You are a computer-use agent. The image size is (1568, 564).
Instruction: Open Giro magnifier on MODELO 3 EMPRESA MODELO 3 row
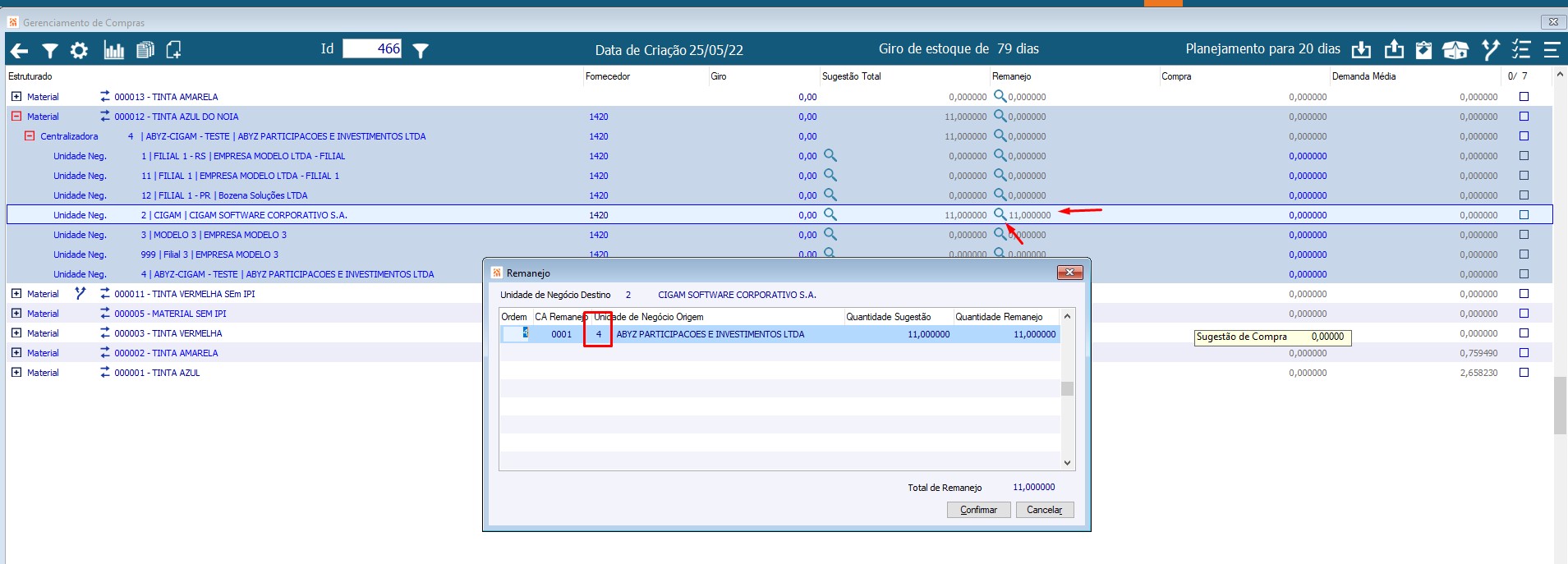click(830, 234)
